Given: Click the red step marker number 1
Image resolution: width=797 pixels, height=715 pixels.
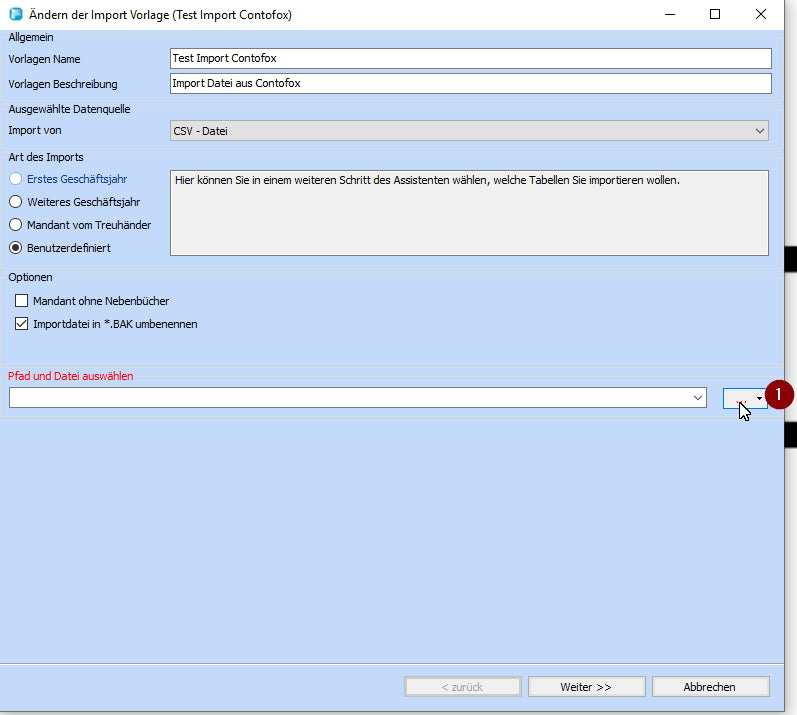Looking at the screenshot, I should (780, 395).
